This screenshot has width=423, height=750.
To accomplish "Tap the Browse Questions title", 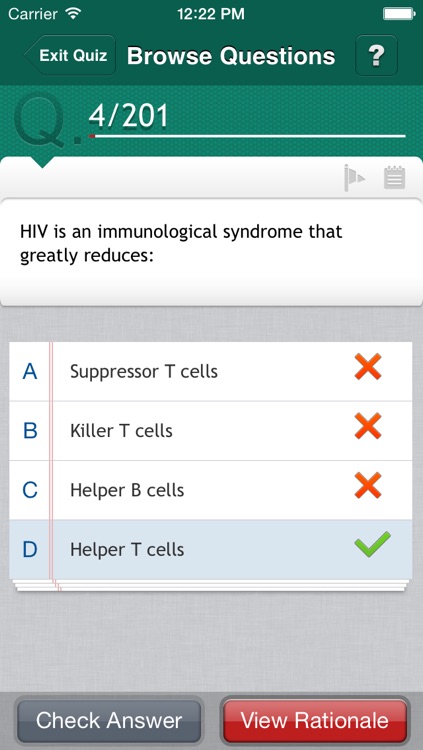I will (231, 56).
